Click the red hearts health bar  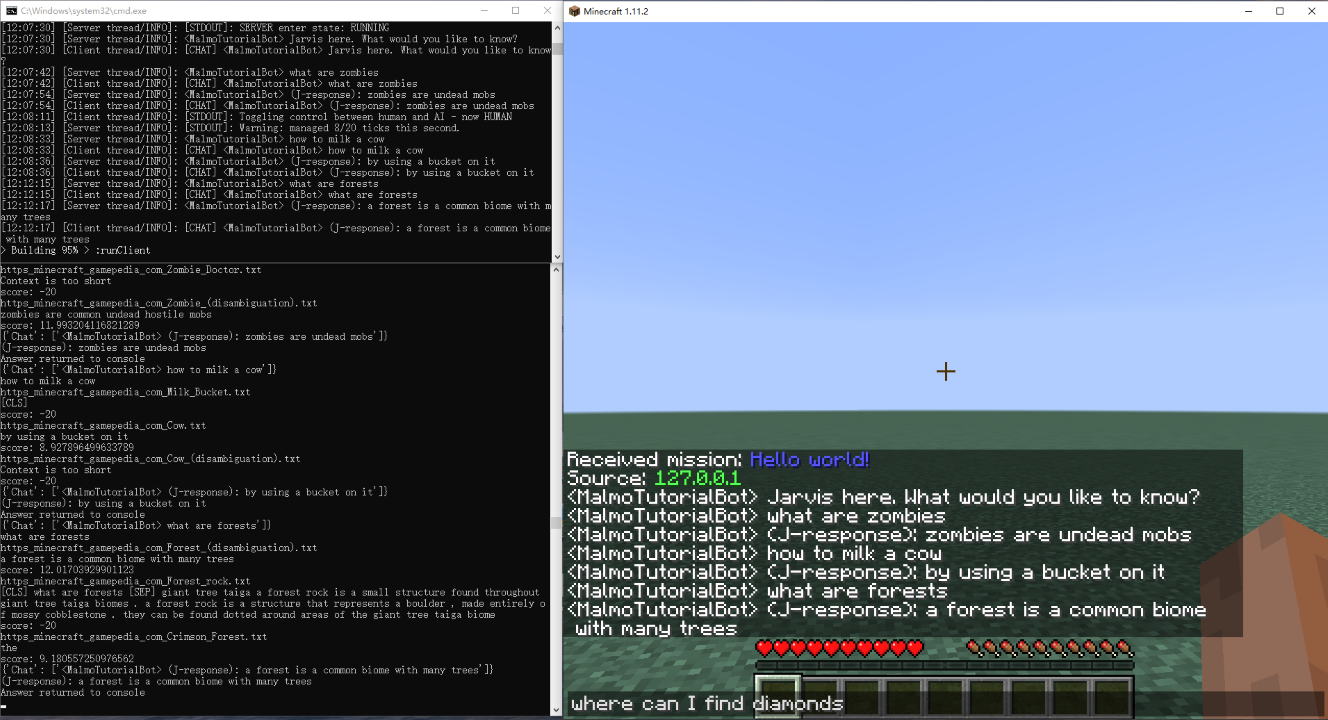tap(839, 649)
